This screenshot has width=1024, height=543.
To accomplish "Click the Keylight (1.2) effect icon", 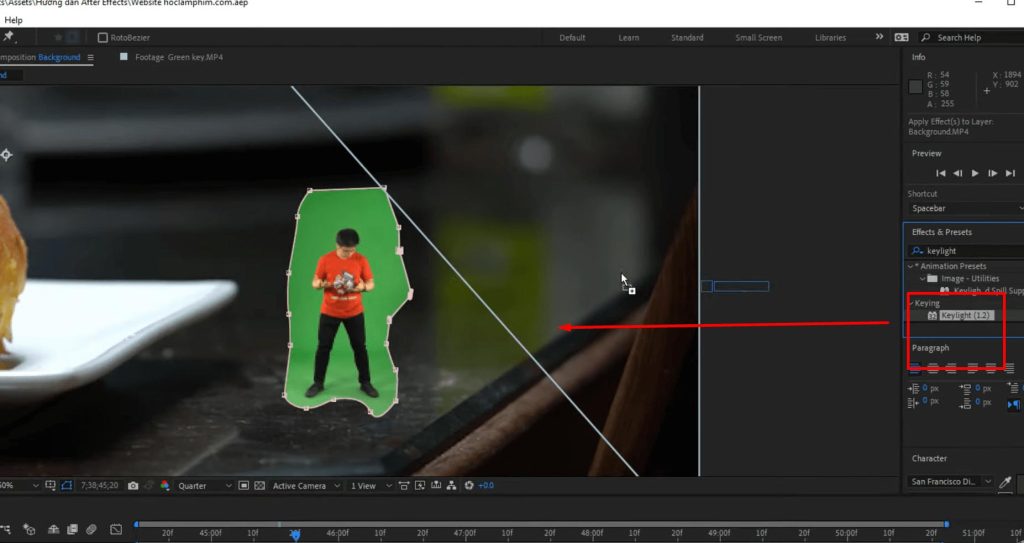I will click(x=933, y=316).
